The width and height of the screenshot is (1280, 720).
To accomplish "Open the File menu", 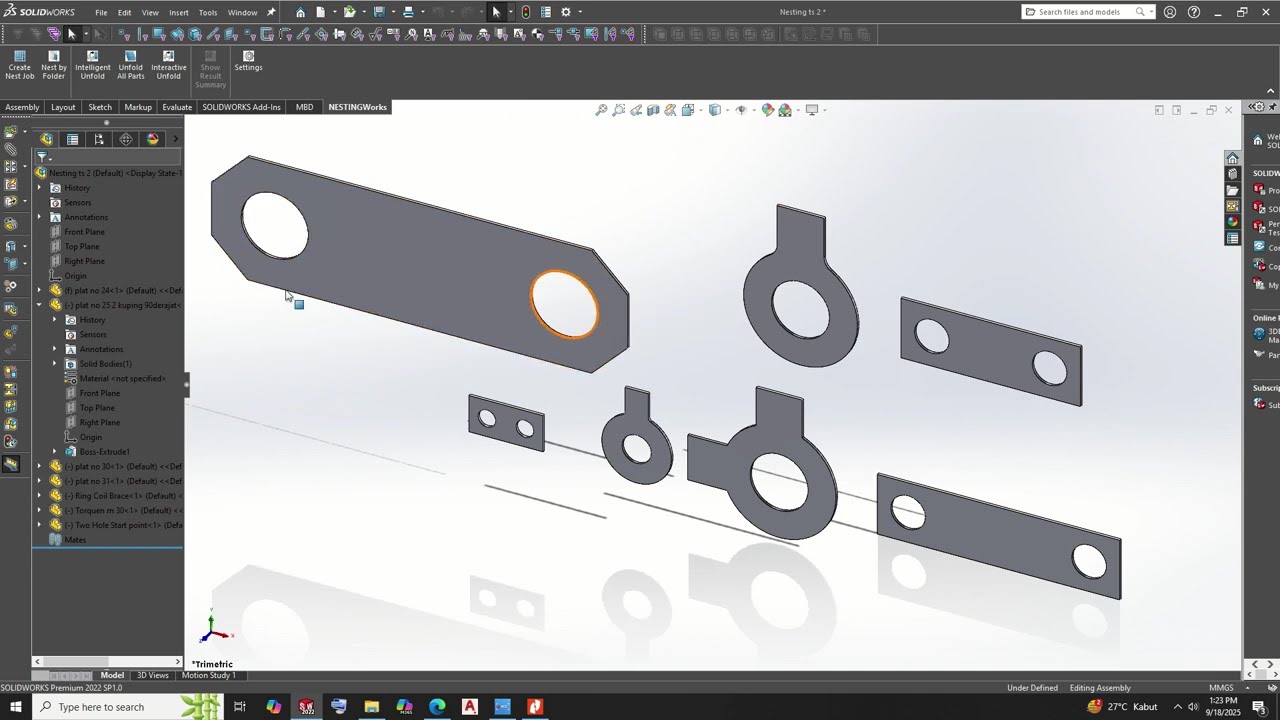I will (x=101, y=13).
